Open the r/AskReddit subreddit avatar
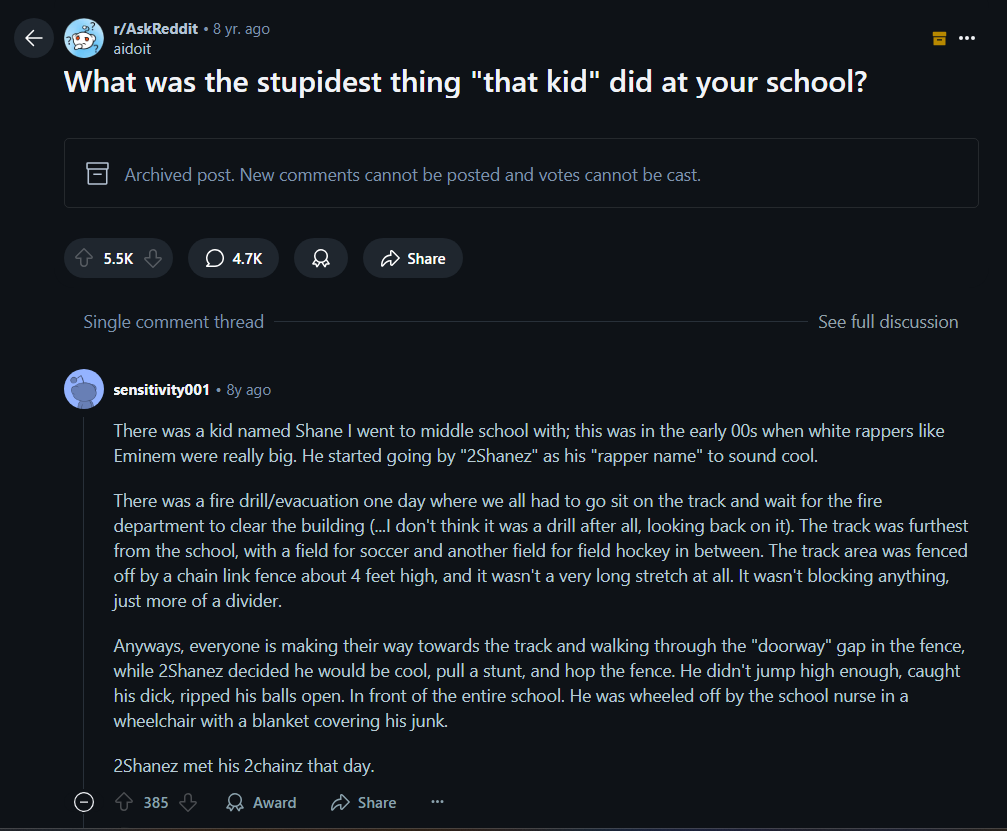1007x831 pixels. (x=83, y=39)
